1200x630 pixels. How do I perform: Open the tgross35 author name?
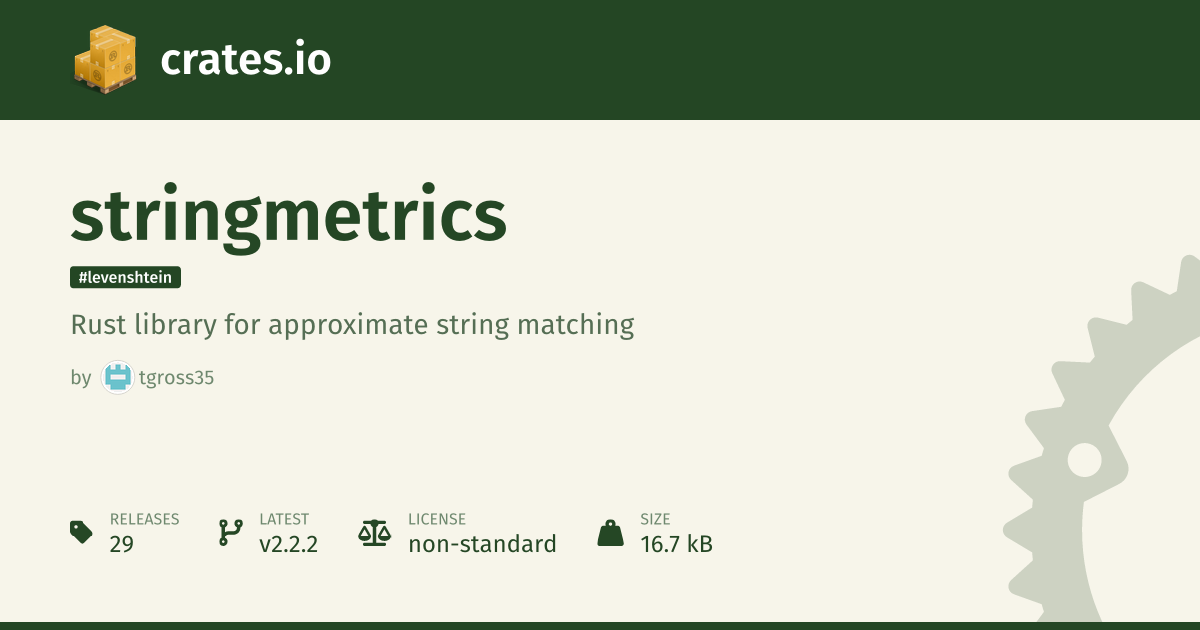(x=177, y=378)
